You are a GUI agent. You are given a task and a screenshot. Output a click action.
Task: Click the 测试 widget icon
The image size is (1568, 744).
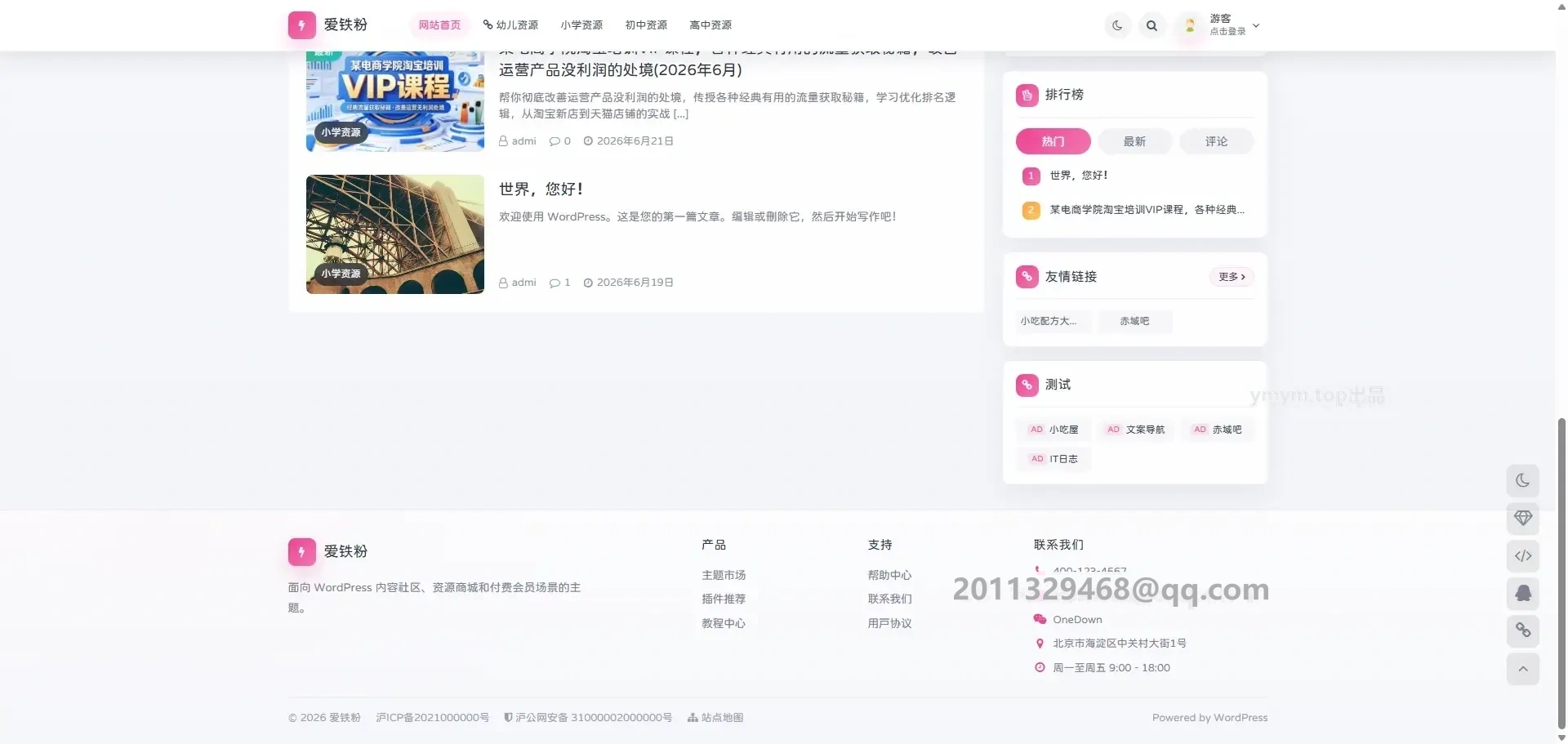(1027, 385)
